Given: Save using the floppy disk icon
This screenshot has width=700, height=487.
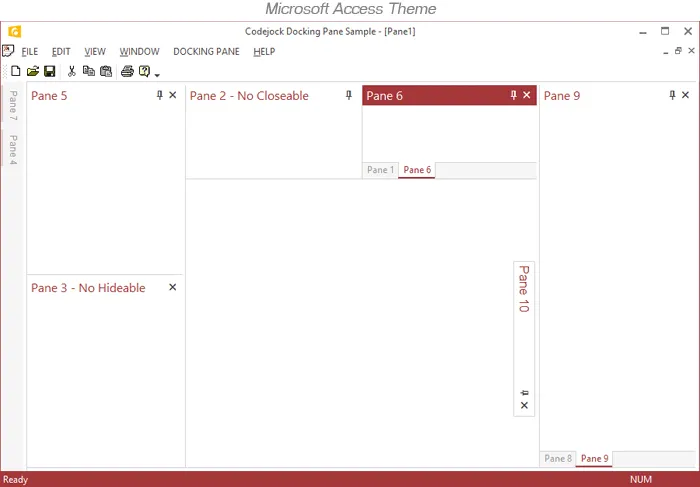Looking at the screenshot, I should [50, 71].
